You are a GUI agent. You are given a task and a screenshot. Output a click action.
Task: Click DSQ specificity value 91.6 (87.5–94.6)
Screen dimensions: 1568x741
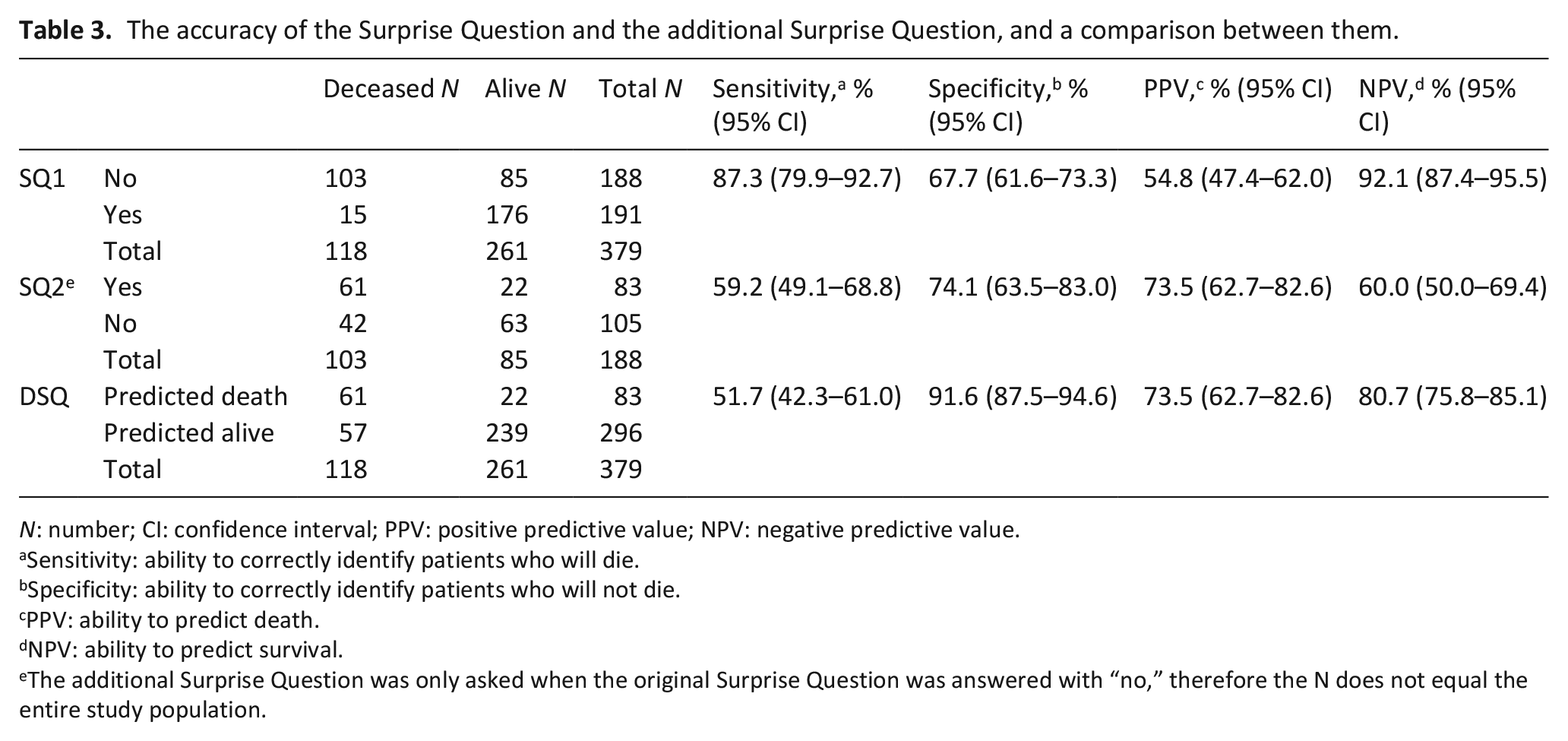point(1023,397)
